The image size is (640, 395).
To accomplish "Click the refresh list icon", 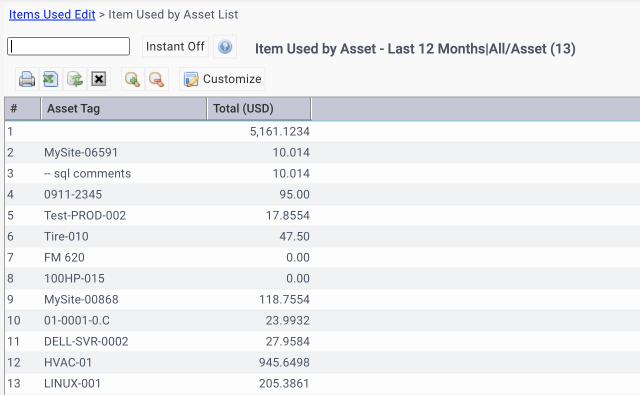I will (75, 79).
